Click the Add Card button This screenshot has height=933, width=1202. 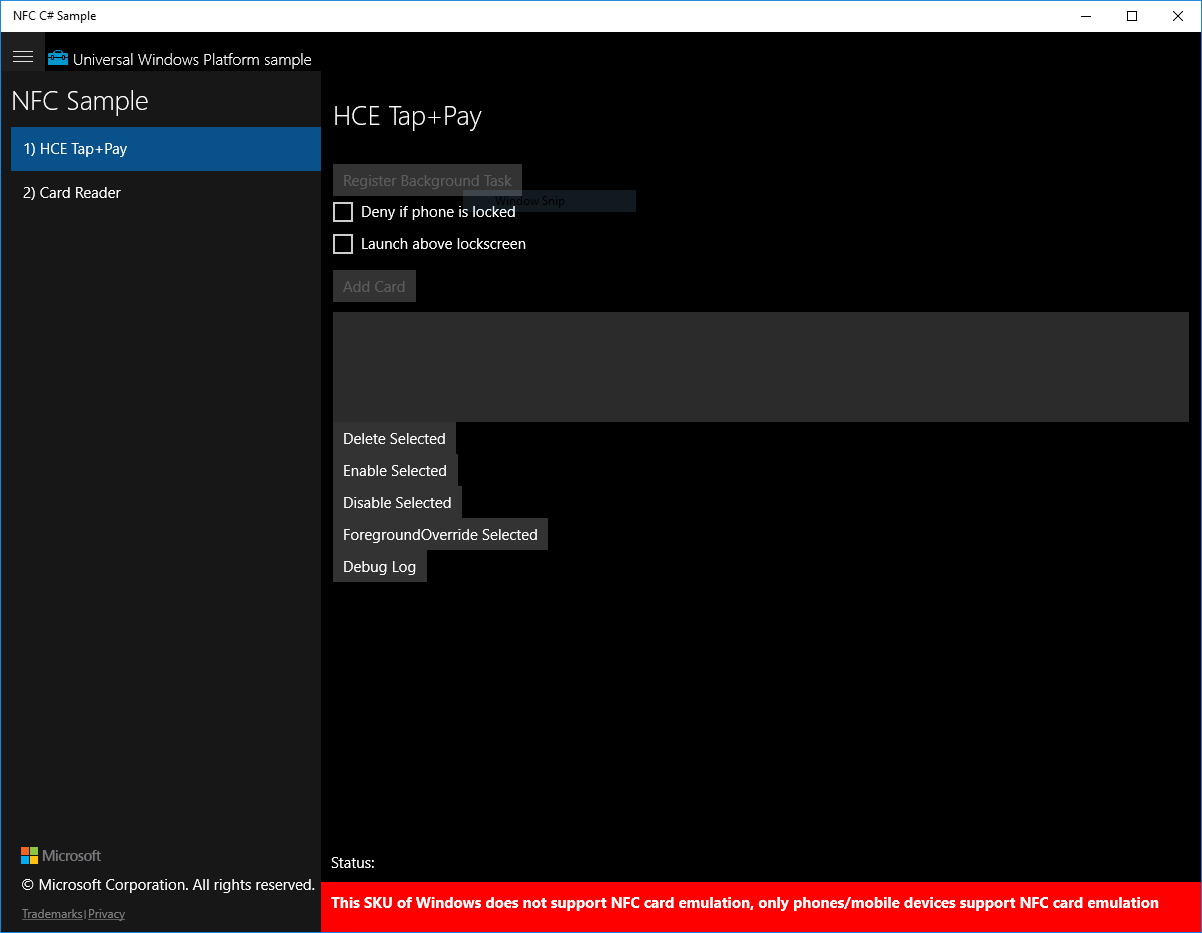373,286
